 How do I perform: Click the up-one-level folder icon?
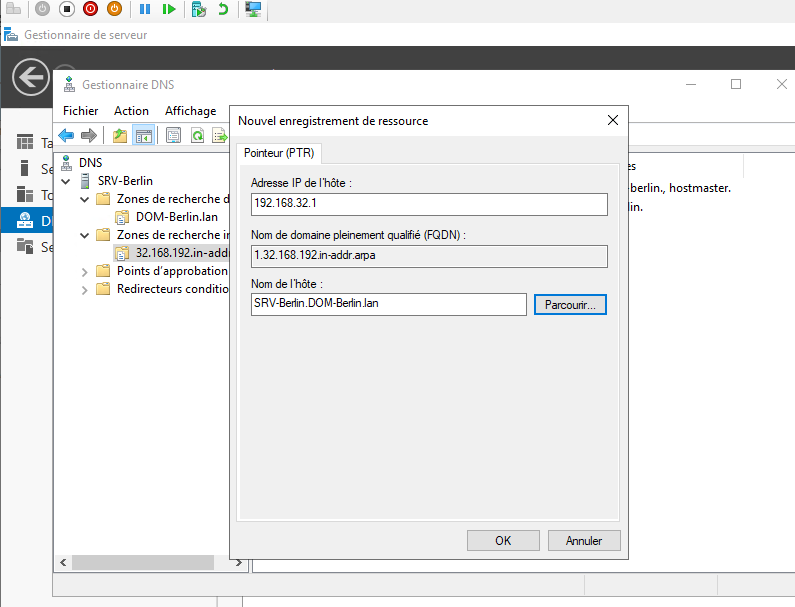click(120, 136)
